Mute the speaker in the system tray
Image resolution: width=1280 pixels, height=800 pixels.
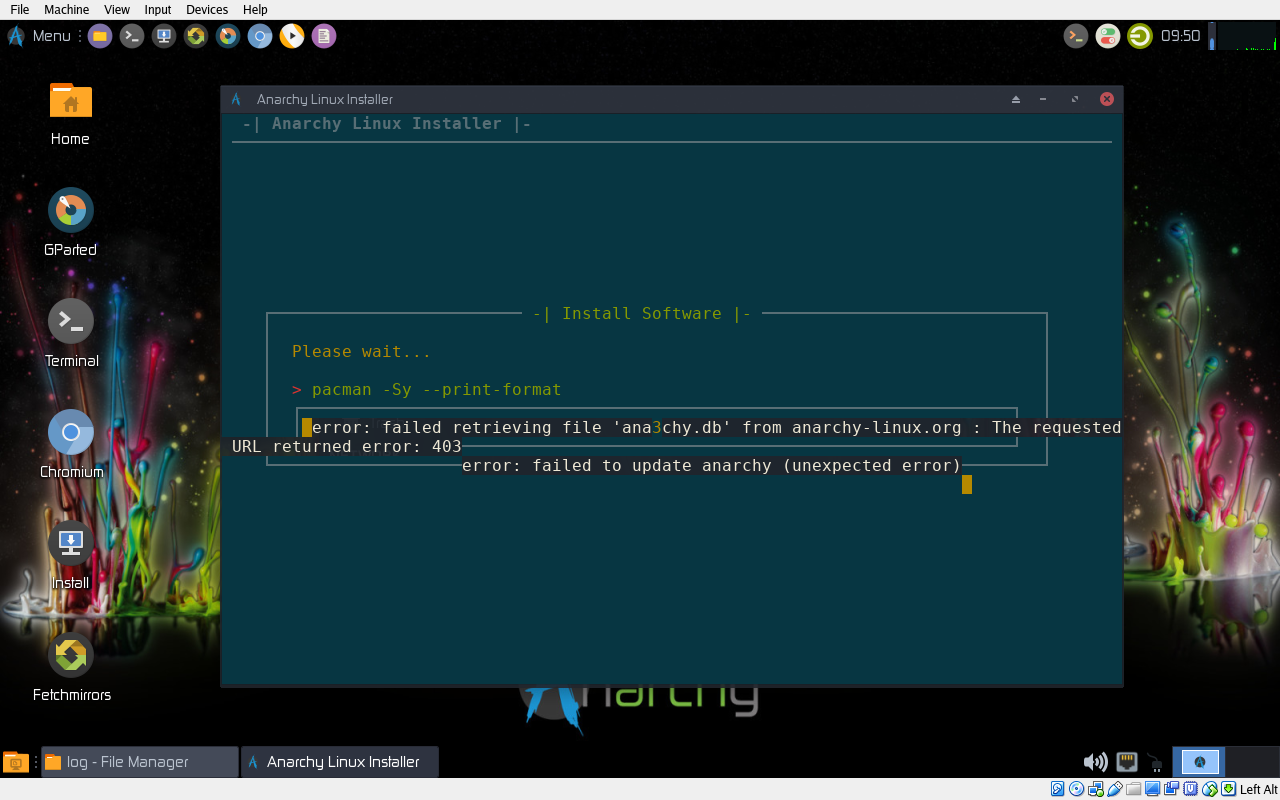[x=1094, y=761]
